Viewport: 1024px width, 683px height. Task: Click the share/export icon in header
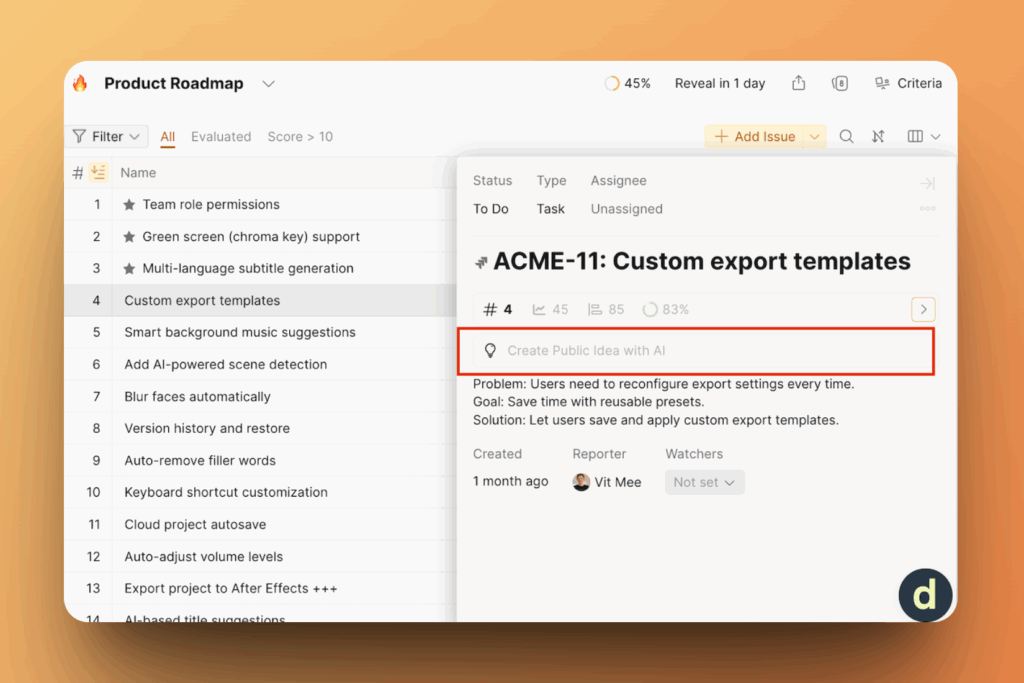(x=798, y=84)
